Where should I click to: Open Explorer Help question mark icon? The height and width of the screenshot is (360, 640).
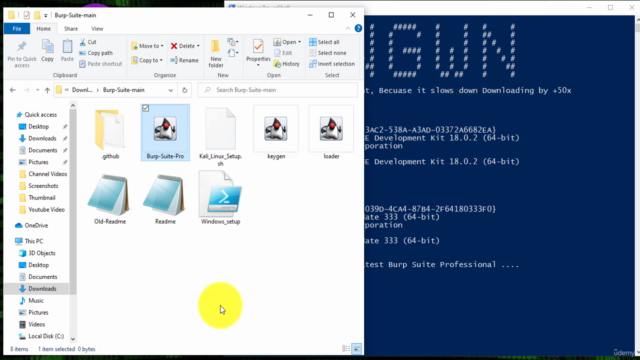click(358, 28)
